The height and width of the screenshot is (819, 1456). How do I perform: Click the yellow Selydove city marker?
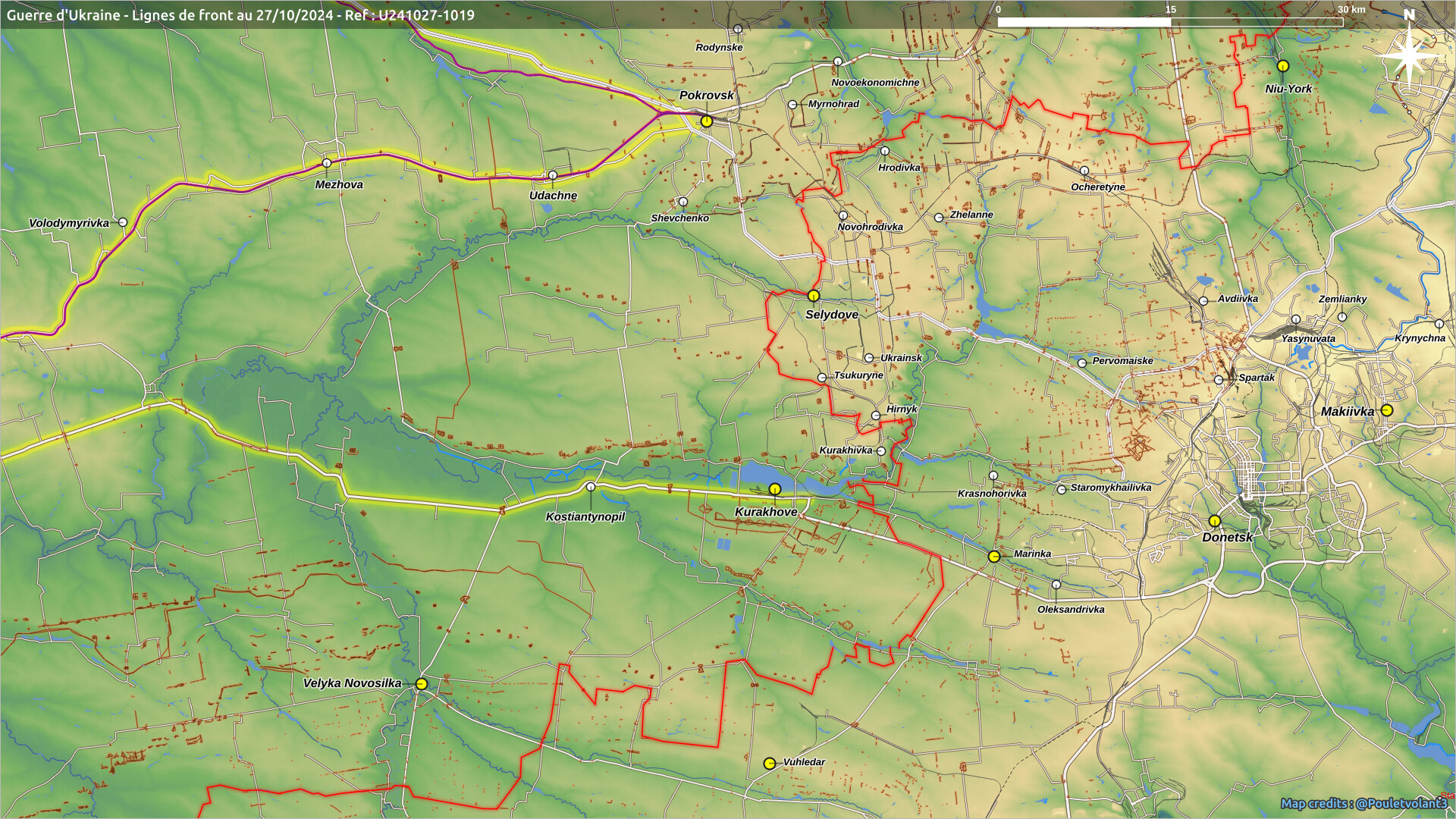814,296
